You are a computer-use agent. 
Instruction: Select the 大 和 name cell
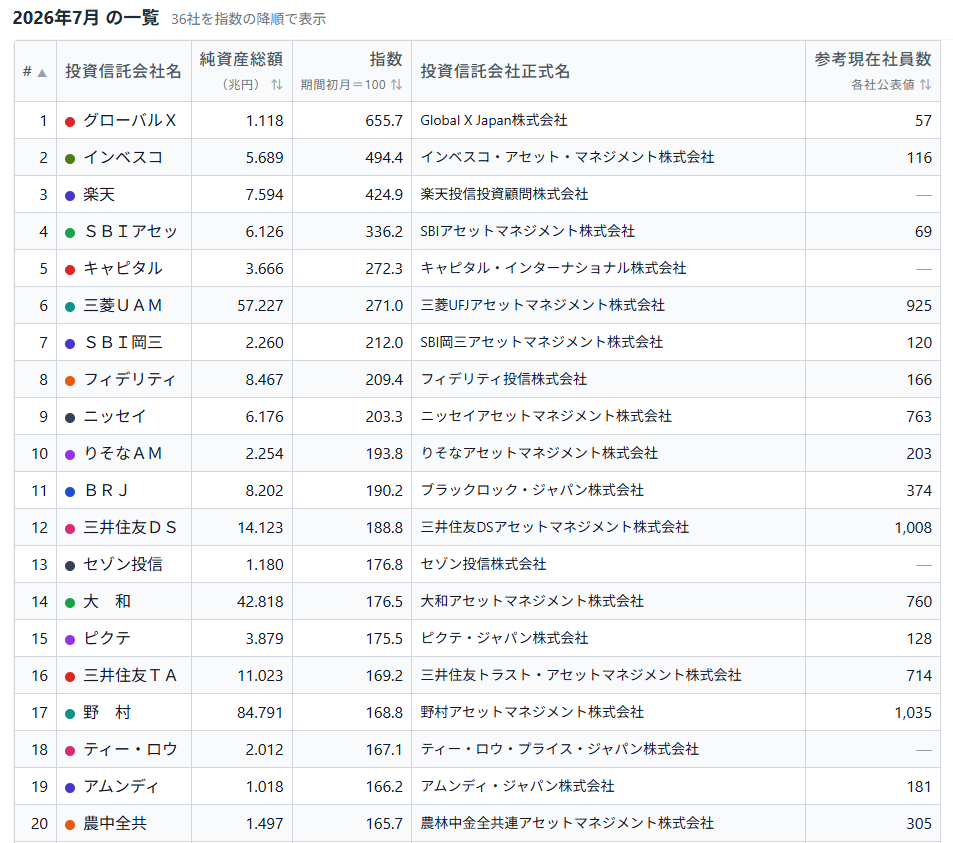click(124, 601)
